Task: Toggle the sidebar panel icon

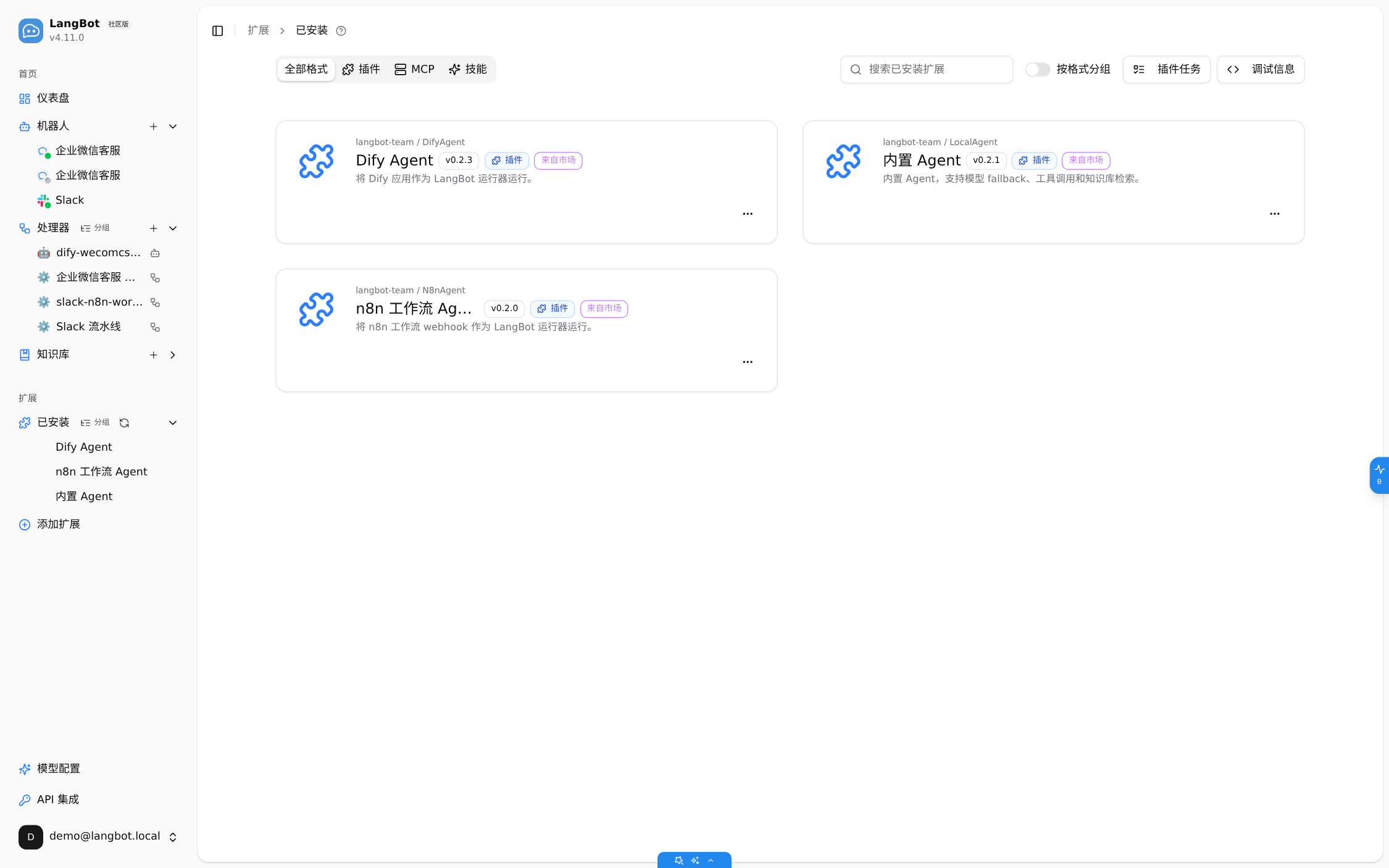Action: tap(217, 31)
